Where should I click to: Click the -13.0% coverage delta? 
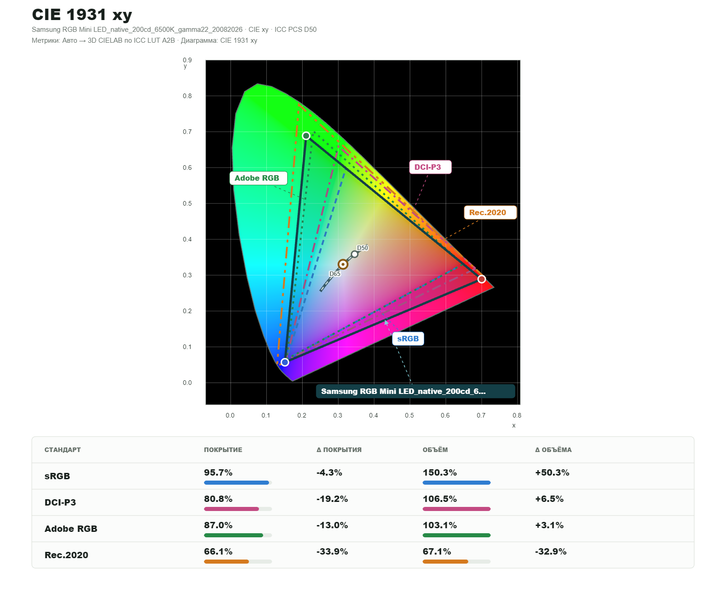tap(332, 525)
